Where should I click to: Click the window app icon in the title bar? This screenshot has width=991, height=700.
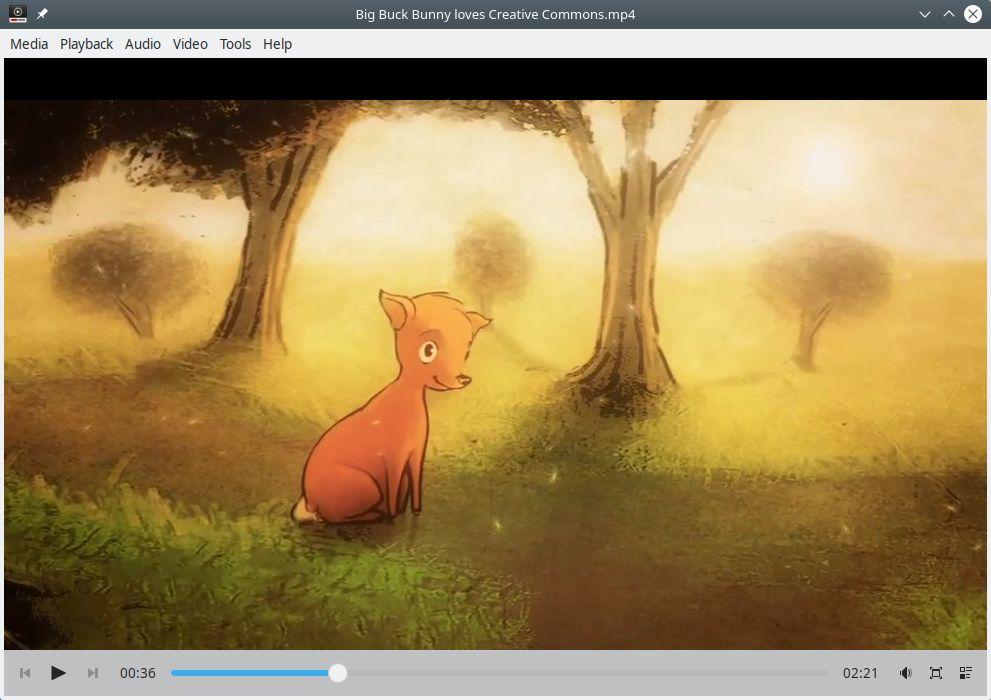tap(18, 14)
